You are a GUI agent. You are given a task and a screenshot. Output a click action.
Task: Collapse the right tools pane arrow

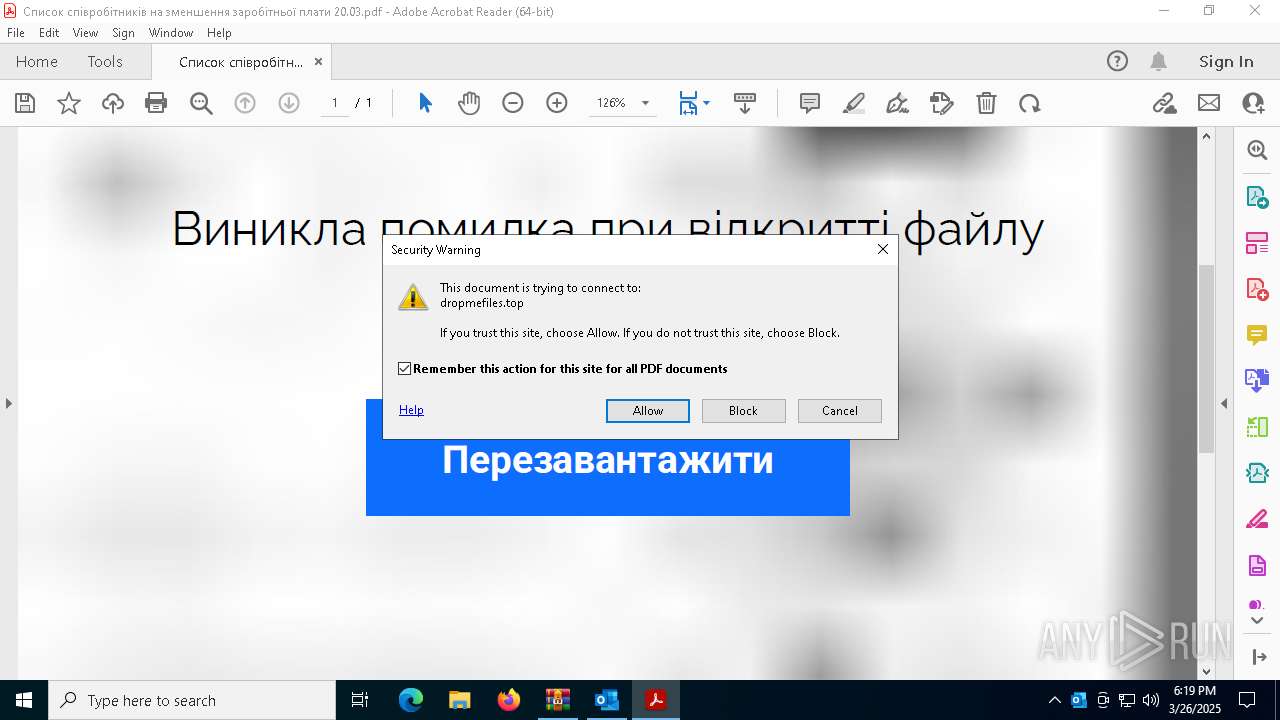pos(1224,403)
